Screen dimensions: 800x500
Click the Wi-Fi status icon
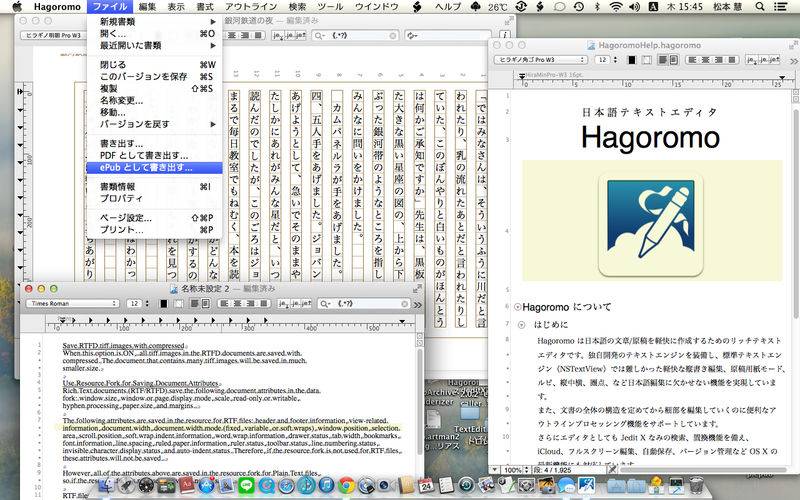point(617,7)
